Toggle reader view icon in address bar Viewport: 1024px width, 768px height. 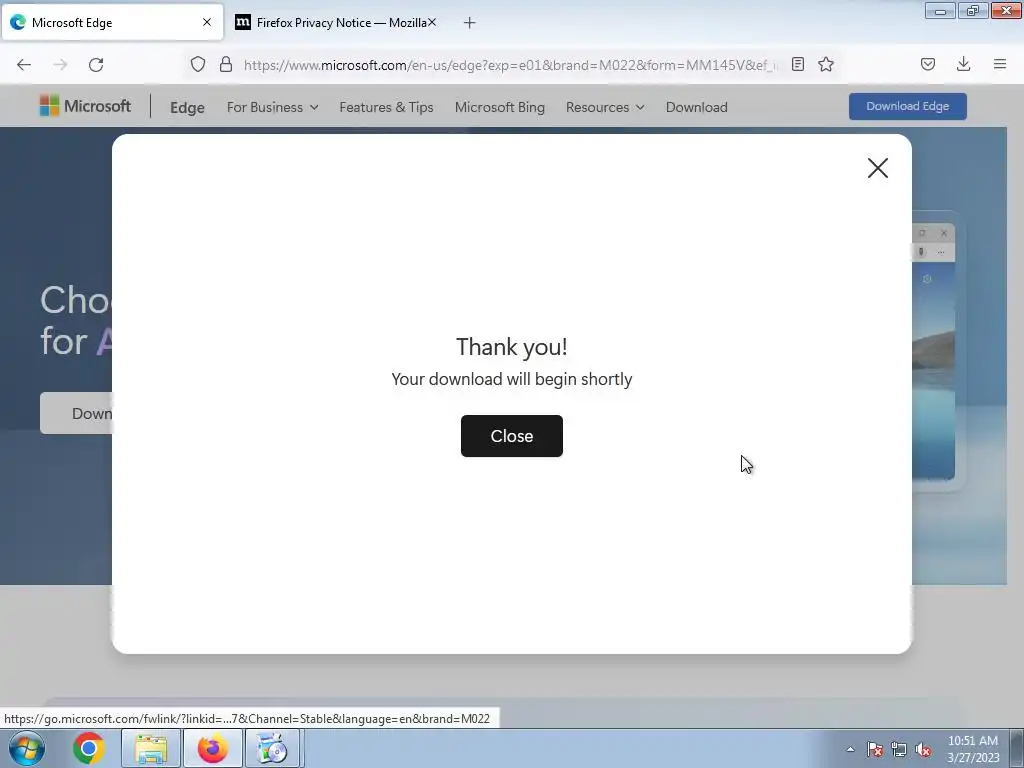[x=797, y=64]
